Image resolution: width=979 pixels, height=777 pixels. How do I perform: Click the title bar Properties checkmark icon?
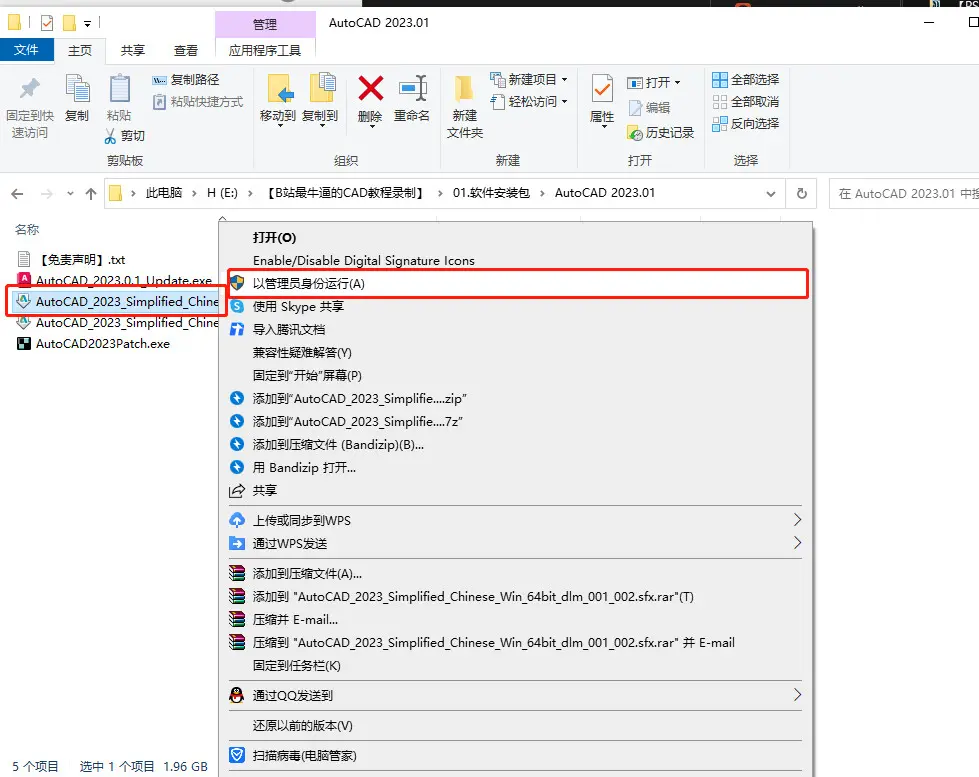coord(47,23)
